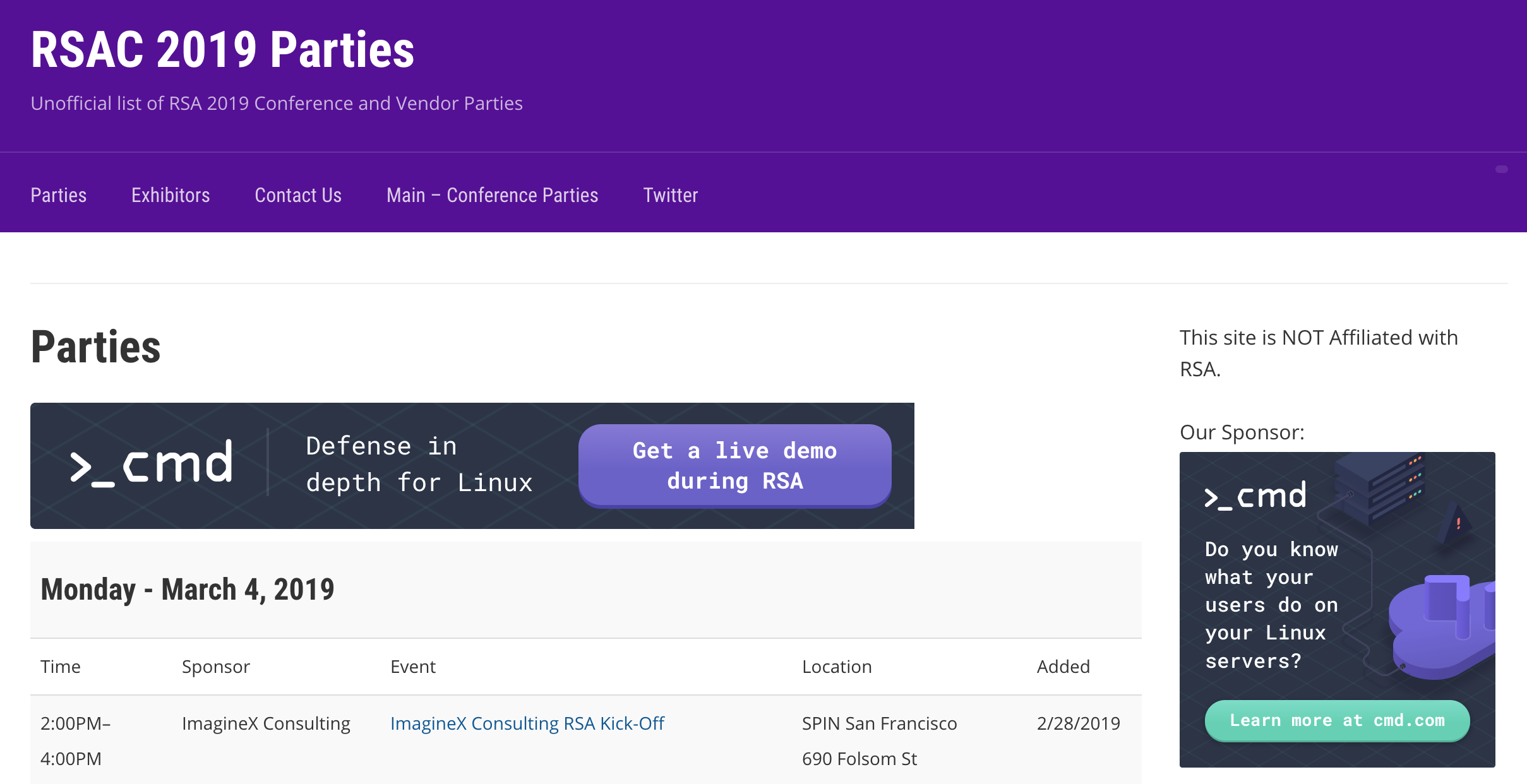Image resolution: width=1527 pixels, height=784 pixels.
Task: Click RSAC 2019 Parties site title
Action: (x=222, y=50)
